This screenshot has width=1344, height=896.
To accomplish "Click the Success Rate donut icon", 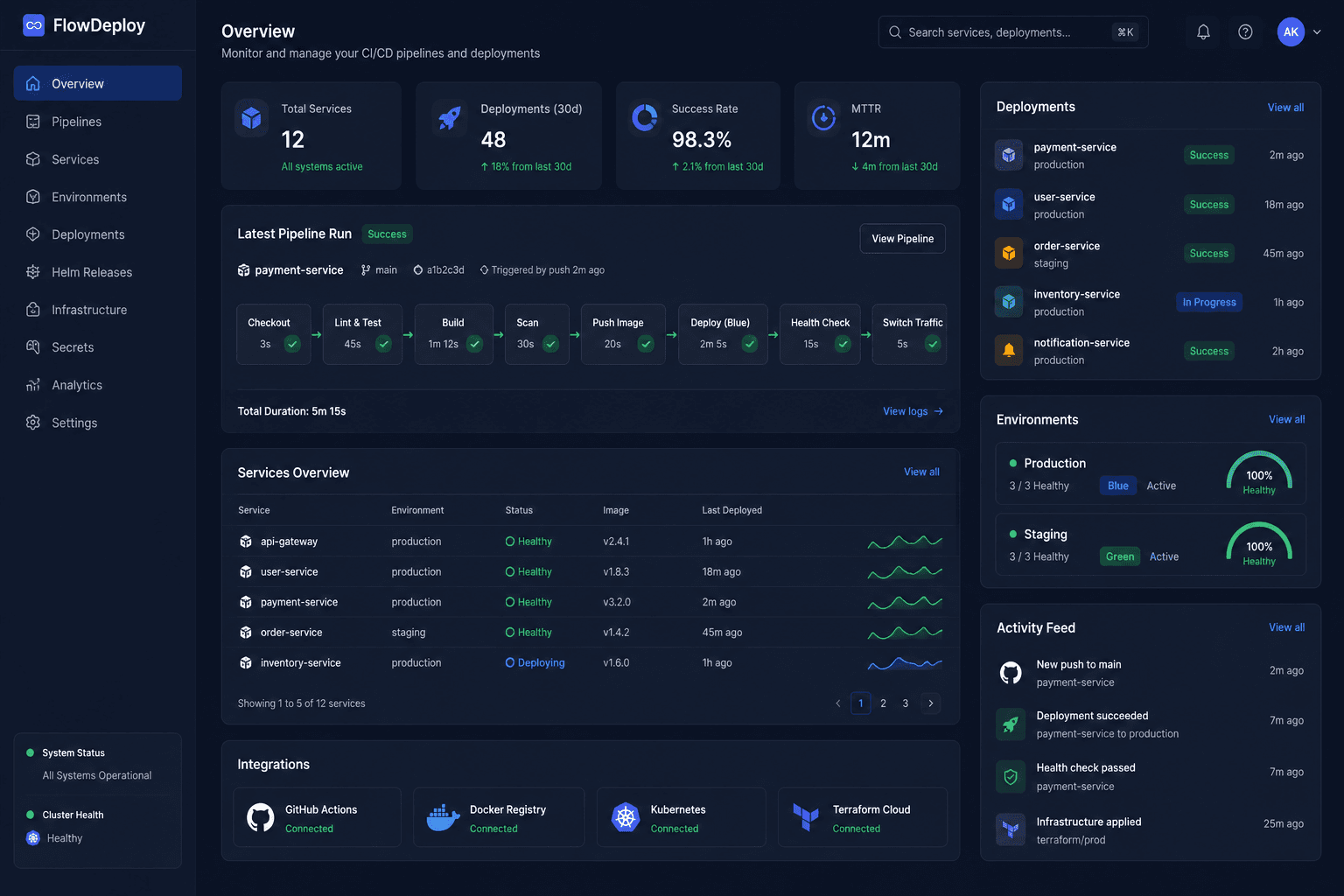I will pyautogui.click(x=645, y=117).
